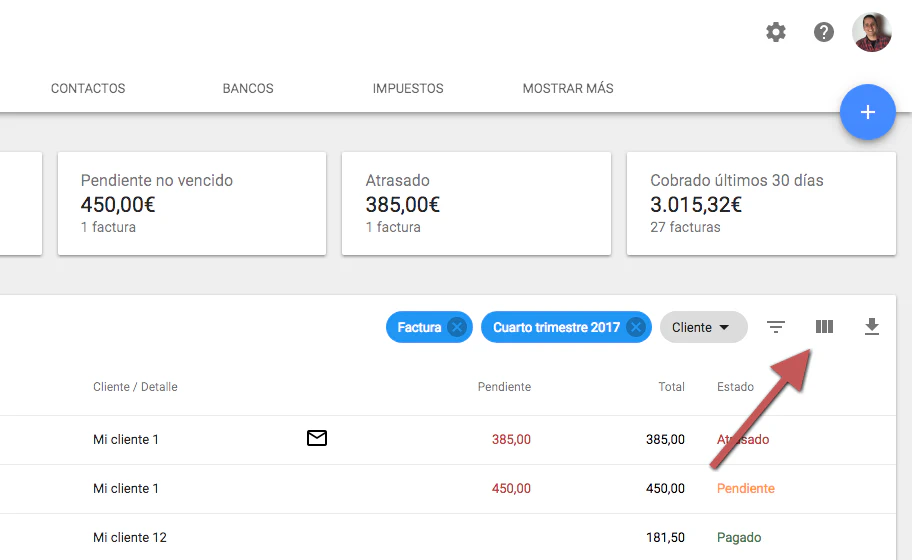Click the help question mark icon
Viewport: 912px width, 560px height.
coord(824,32)
